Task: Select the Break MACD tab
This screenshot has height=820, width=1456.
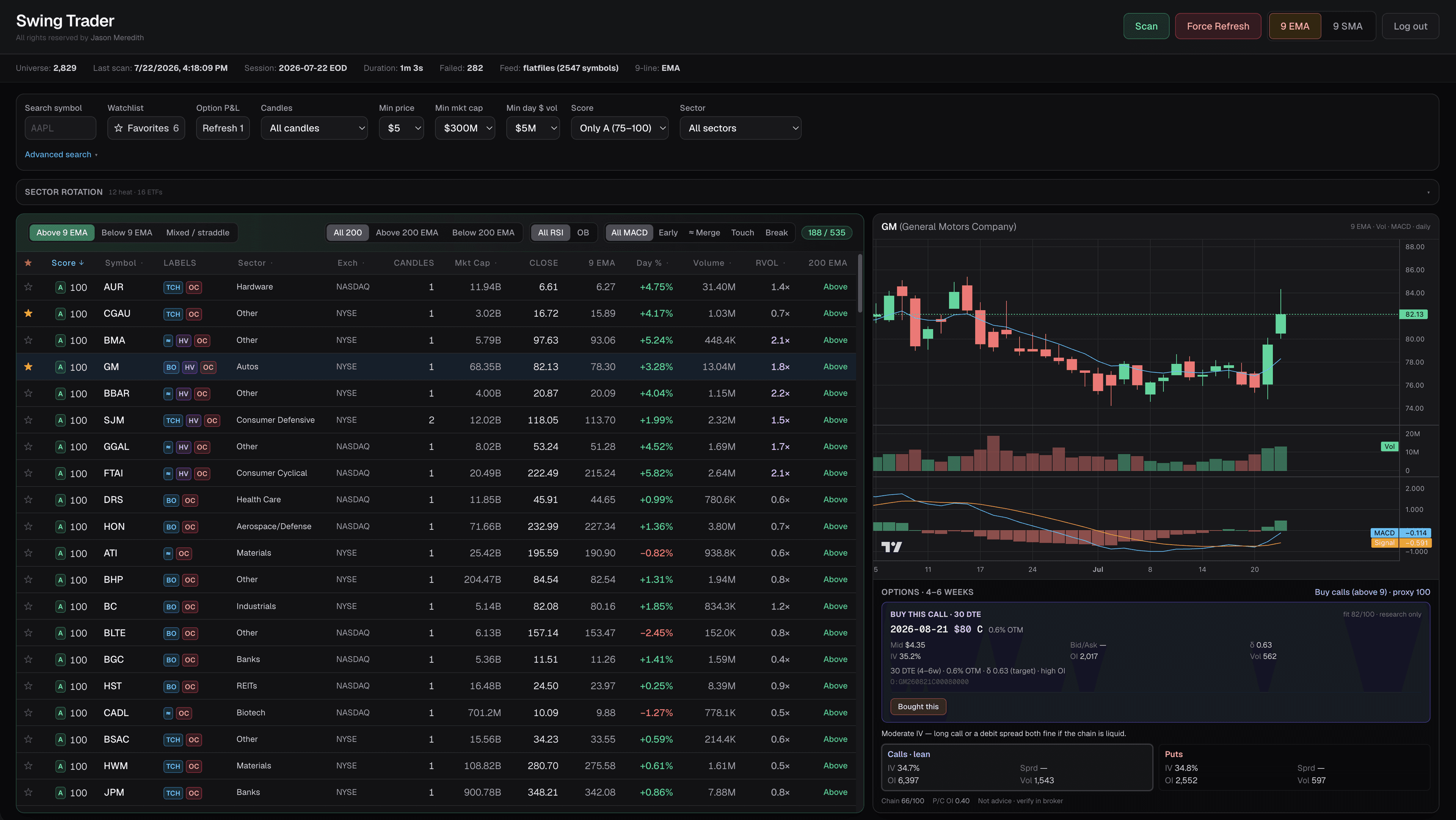Action: tap(776, 232)
